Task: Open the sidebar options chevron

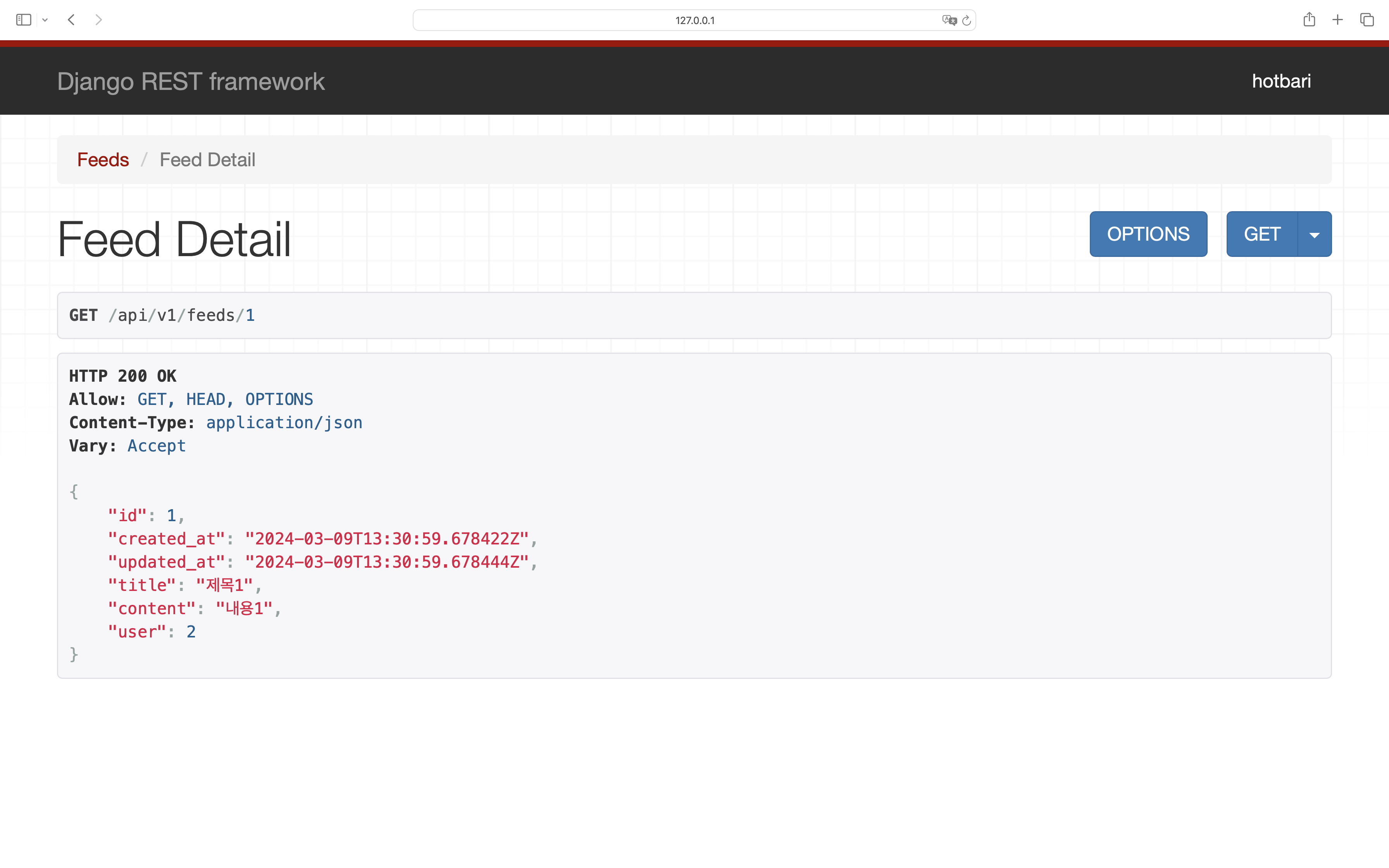Action: (45, 20)
